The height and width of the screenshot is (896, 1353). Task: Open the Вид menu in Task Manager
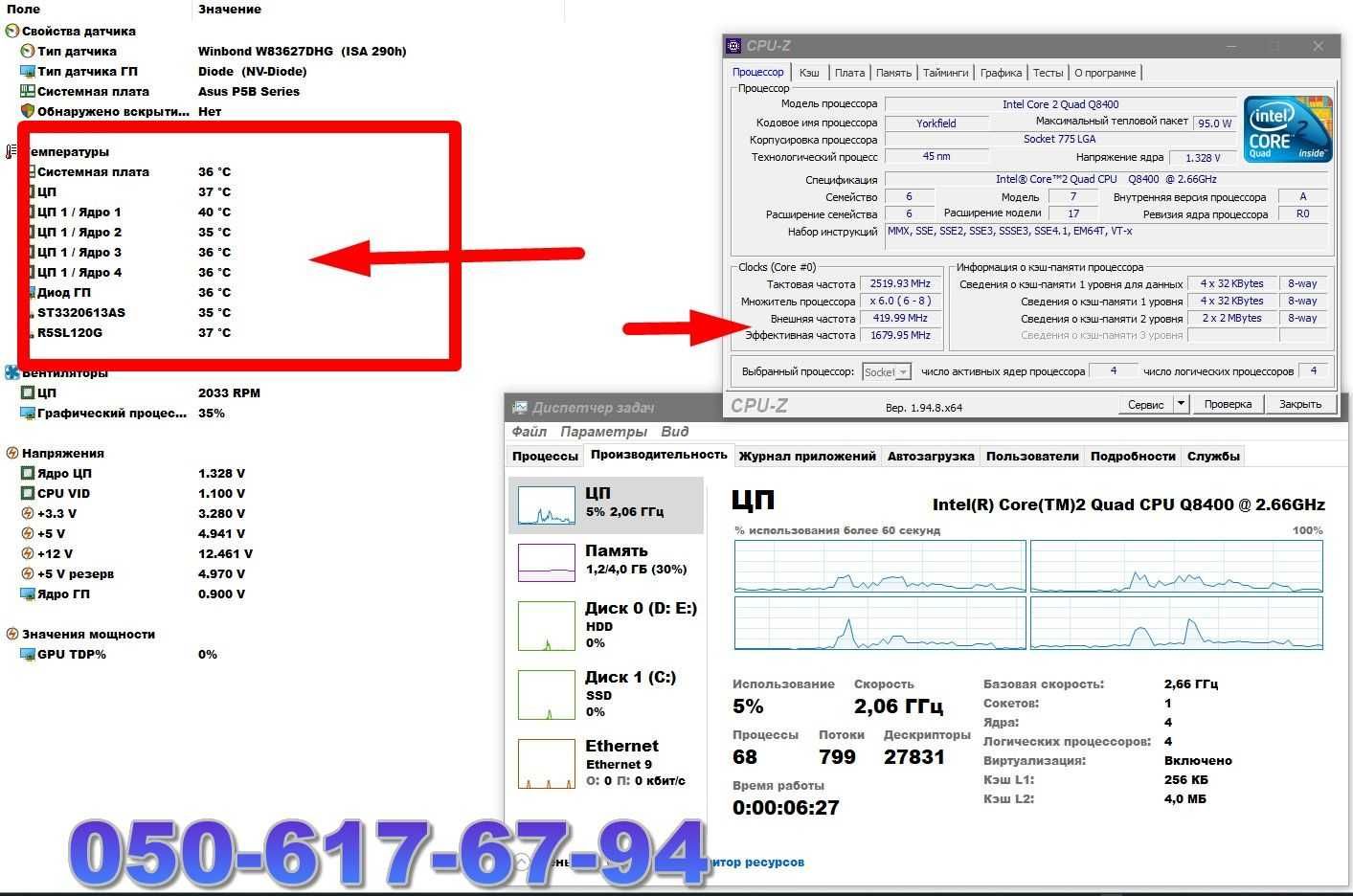click(674, 432)
